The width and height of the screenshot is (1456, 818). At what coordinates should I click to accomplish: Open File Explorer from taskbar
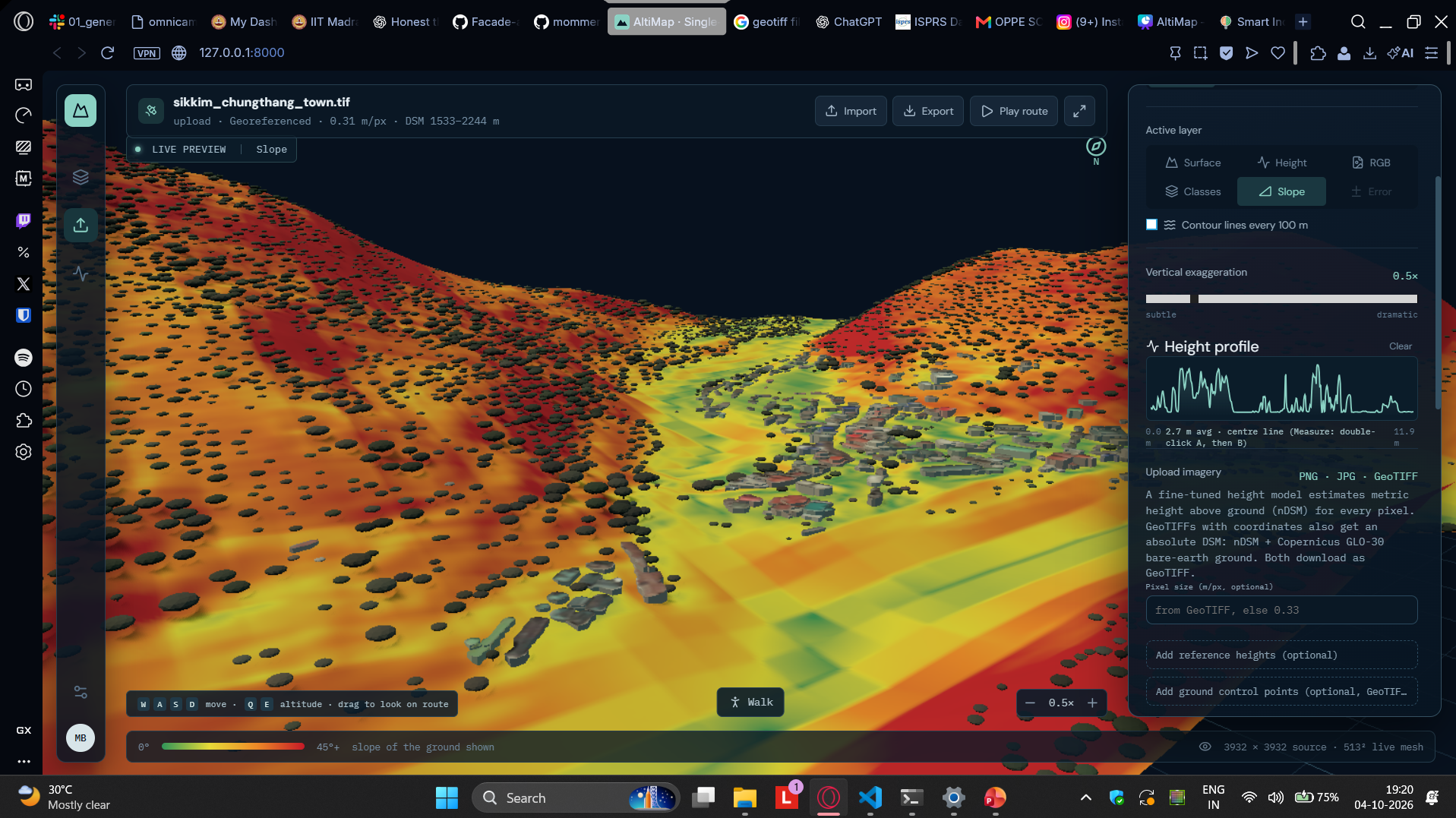[744, 797]
